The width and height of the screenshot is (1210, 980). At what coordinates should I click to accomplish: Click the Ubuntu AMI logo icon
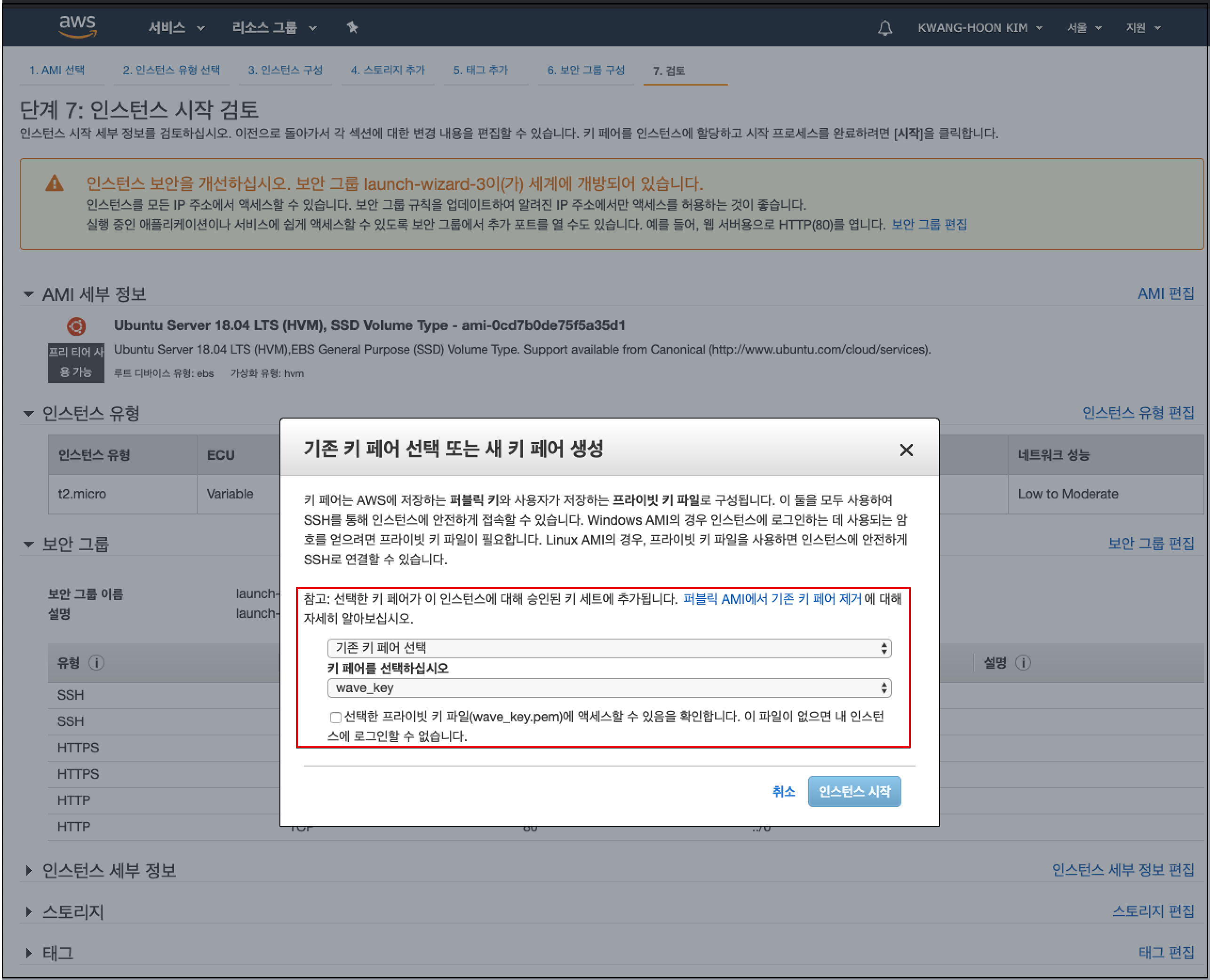(76, 326)
